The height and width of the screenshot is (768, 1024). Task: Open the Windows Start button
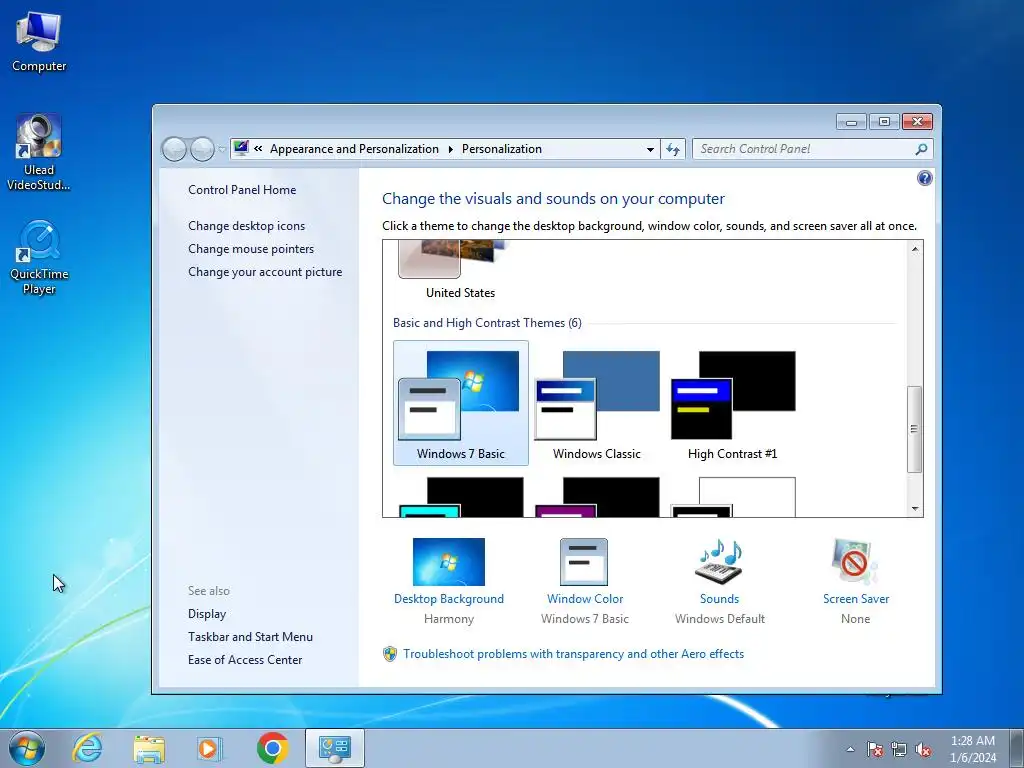27,748
